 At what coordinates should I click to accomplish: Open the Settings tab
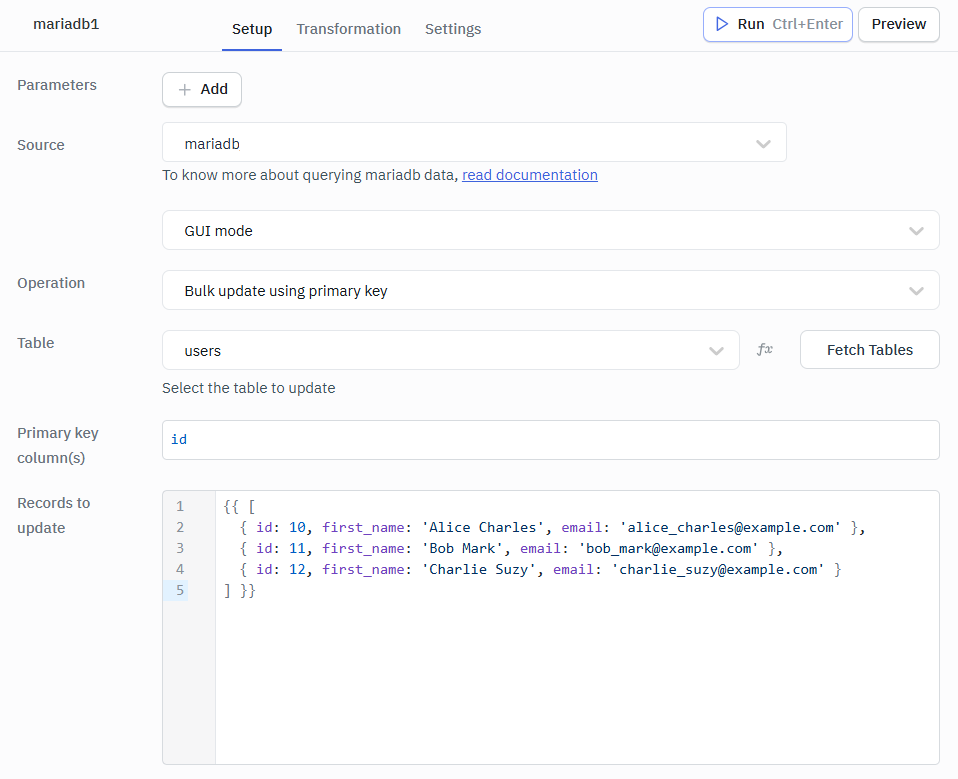(x=453, y=29)
